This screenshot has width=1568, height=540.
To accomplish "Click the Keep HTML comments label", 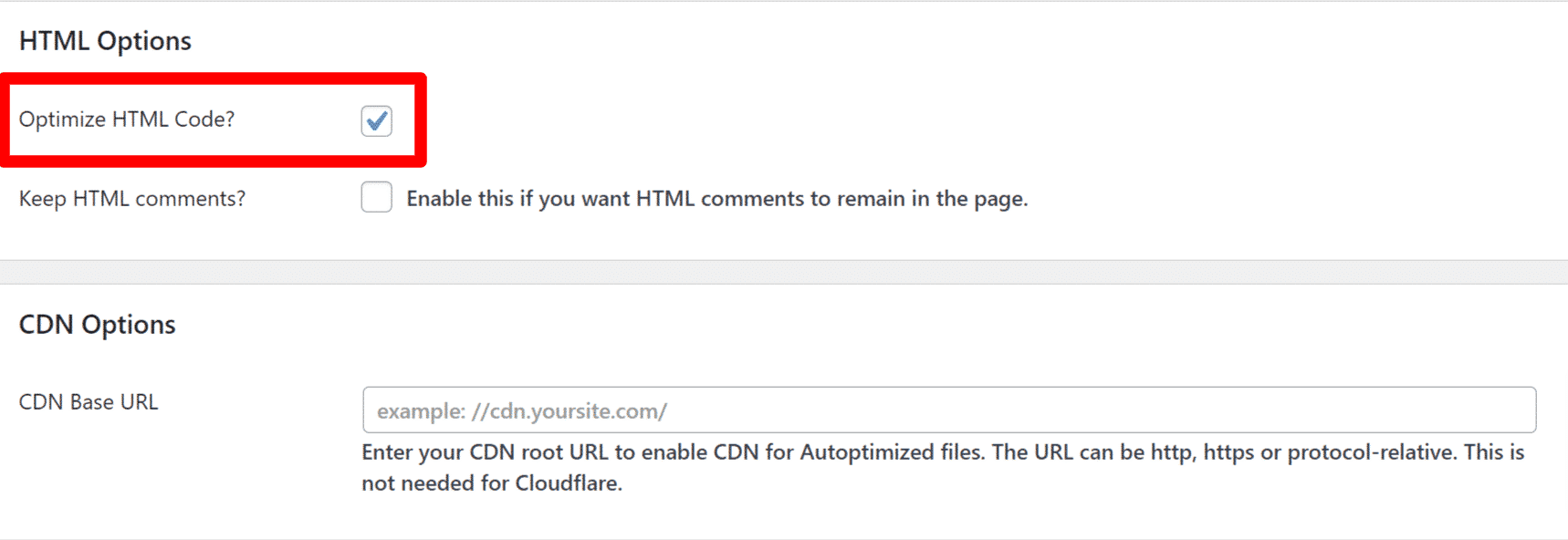I will click(x=132, y=198).
